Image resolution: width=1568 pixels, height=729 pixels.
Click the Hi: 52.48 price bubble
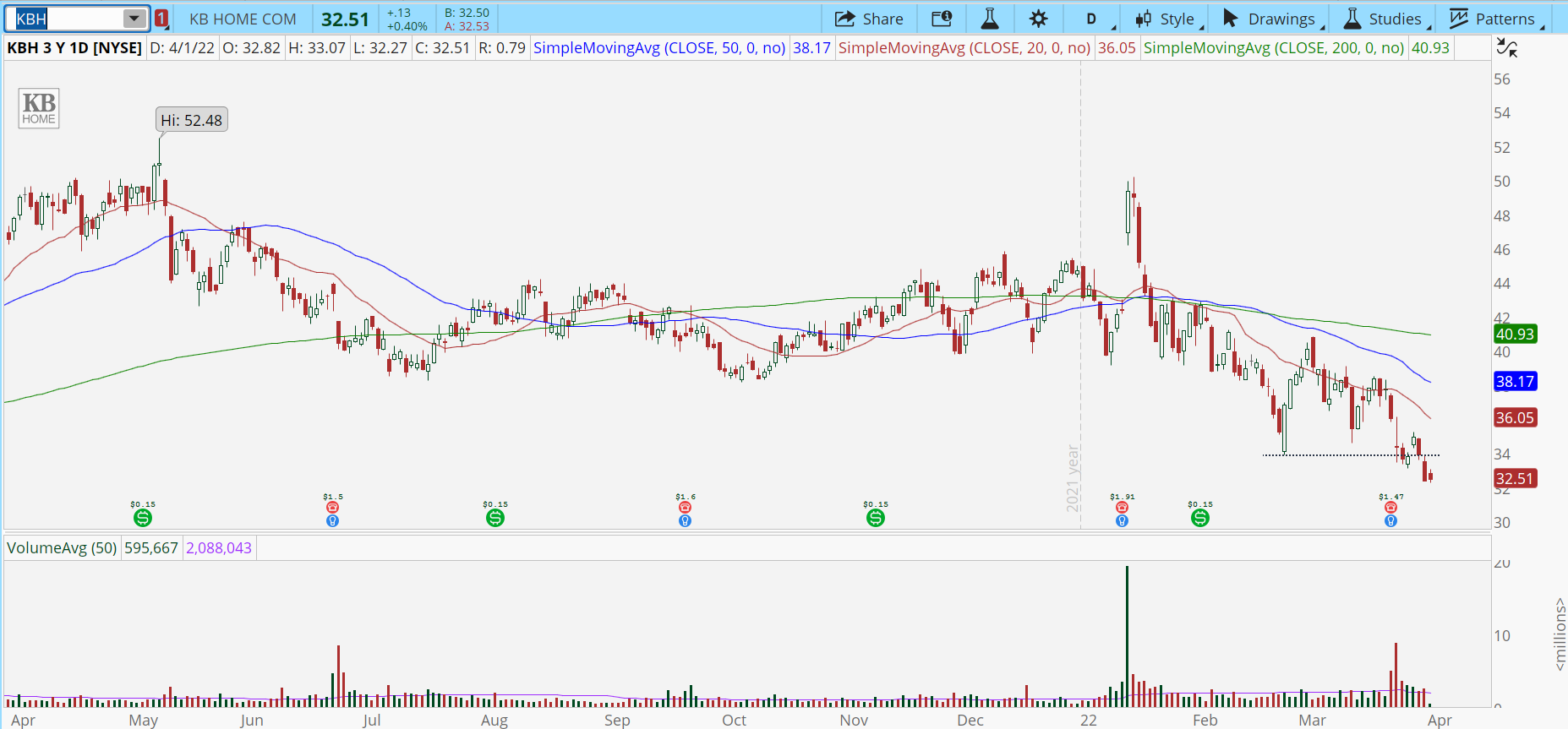(x=192, y=120)
